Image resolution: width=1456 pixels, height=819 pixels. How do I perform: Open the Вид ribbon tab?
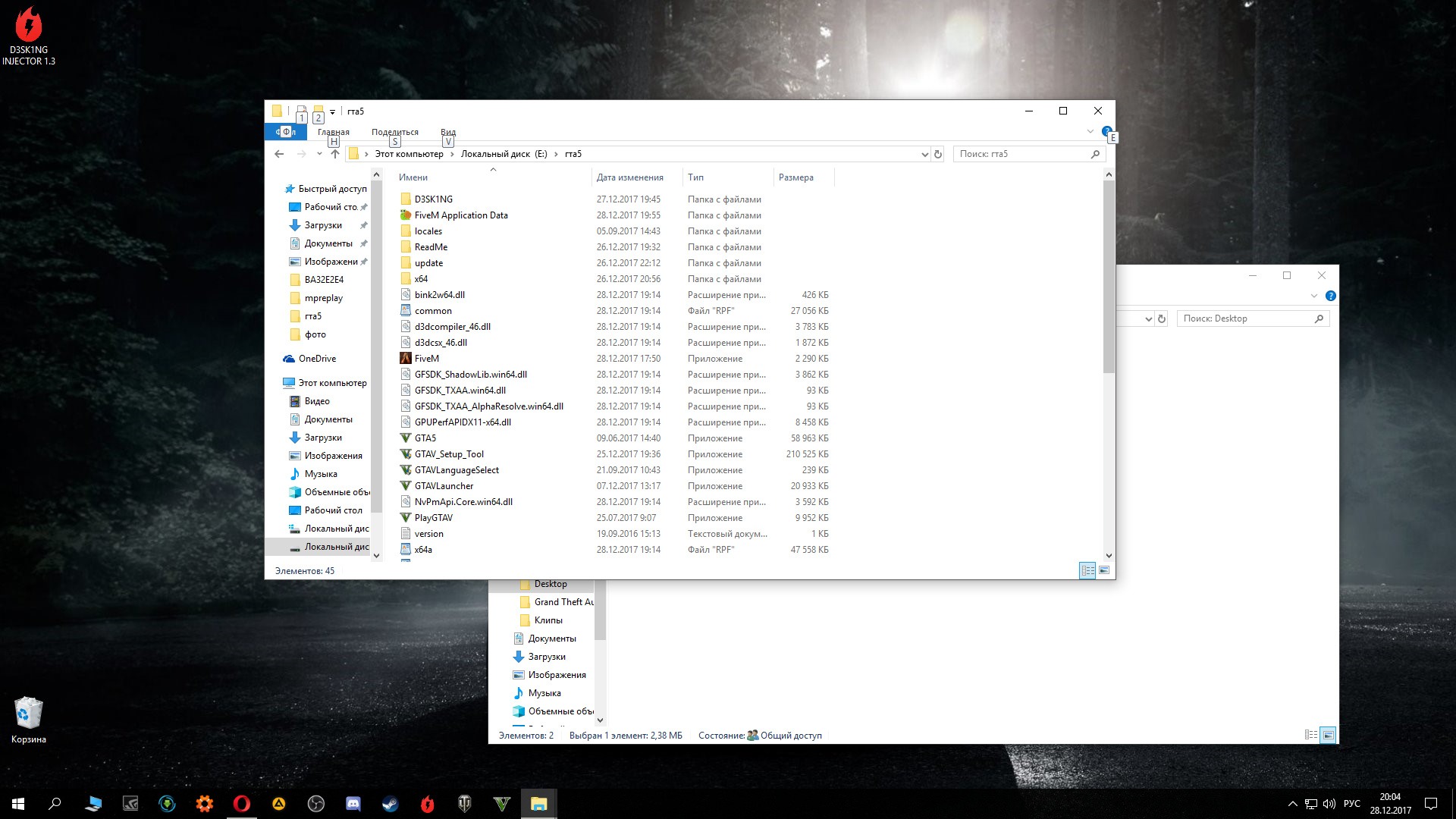click(x=448, y=132)
